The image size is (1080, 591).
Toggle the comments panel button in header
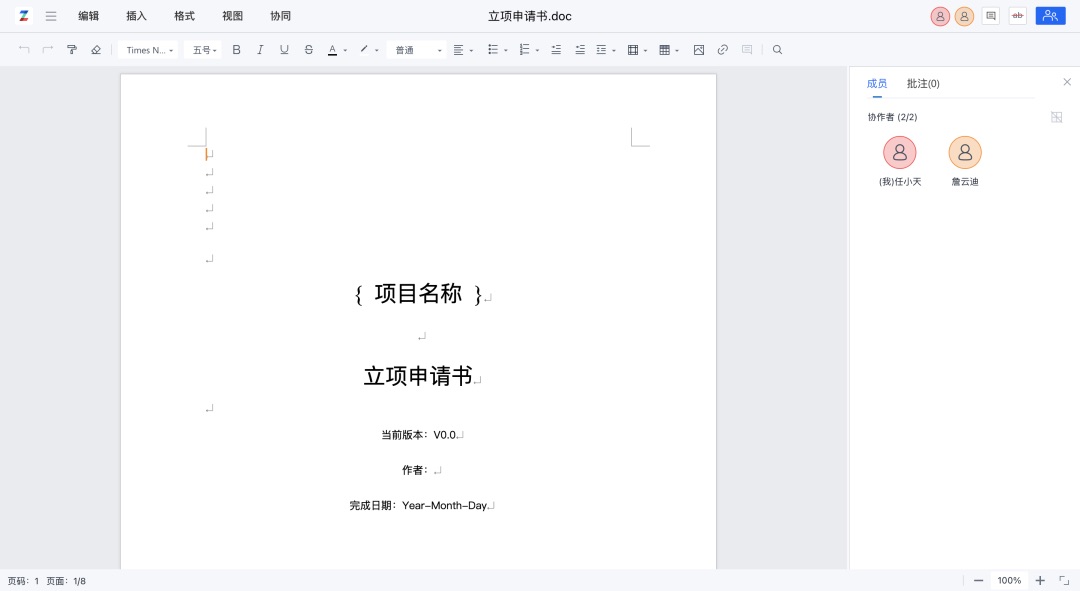(x=990, y=16)
